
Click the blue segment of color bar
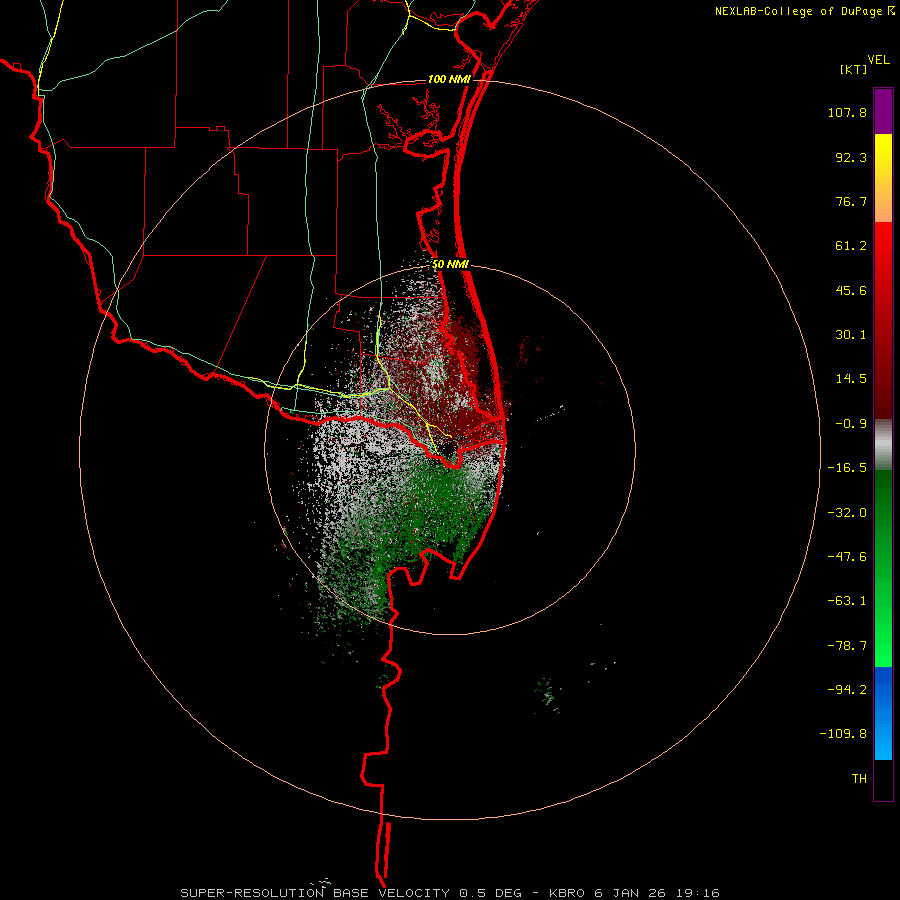[883, 713]
